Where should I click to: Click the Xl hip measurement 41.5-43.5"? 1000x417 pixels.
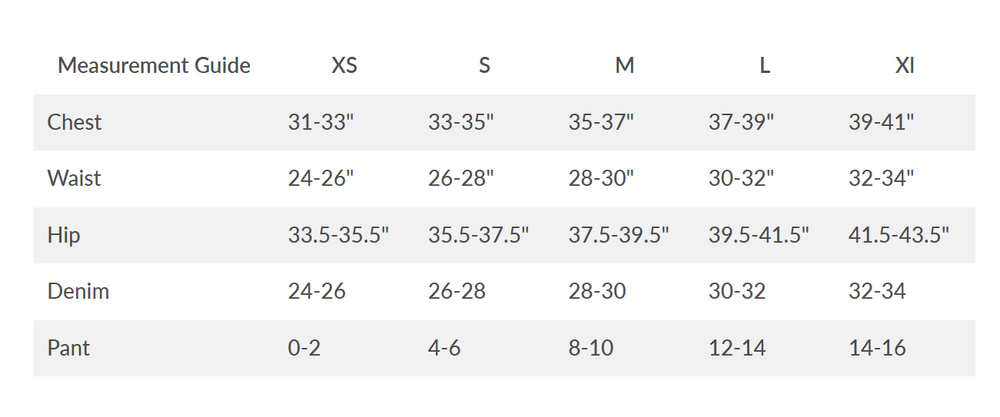coord(898,236)
